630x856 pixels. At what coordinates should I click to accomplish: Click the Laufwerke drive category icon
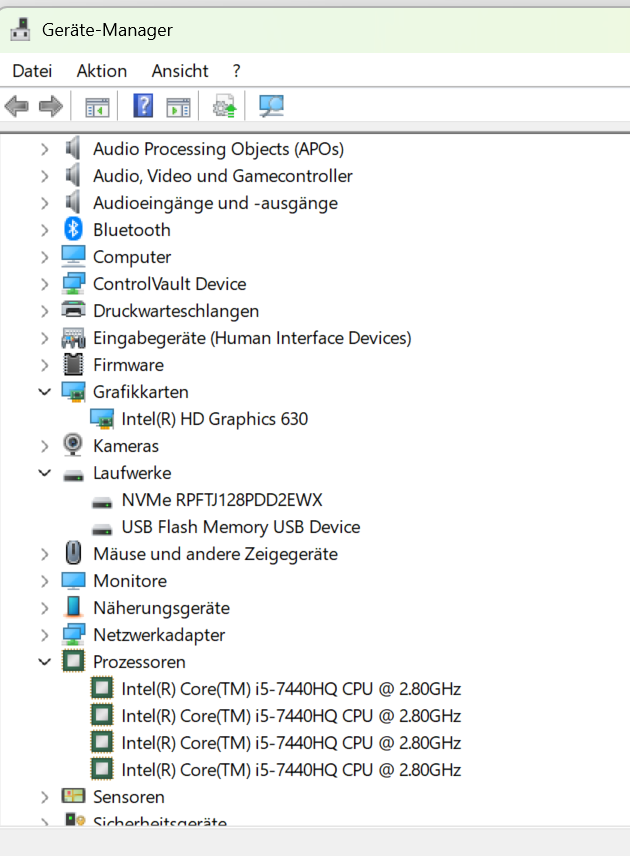point(73,475)
